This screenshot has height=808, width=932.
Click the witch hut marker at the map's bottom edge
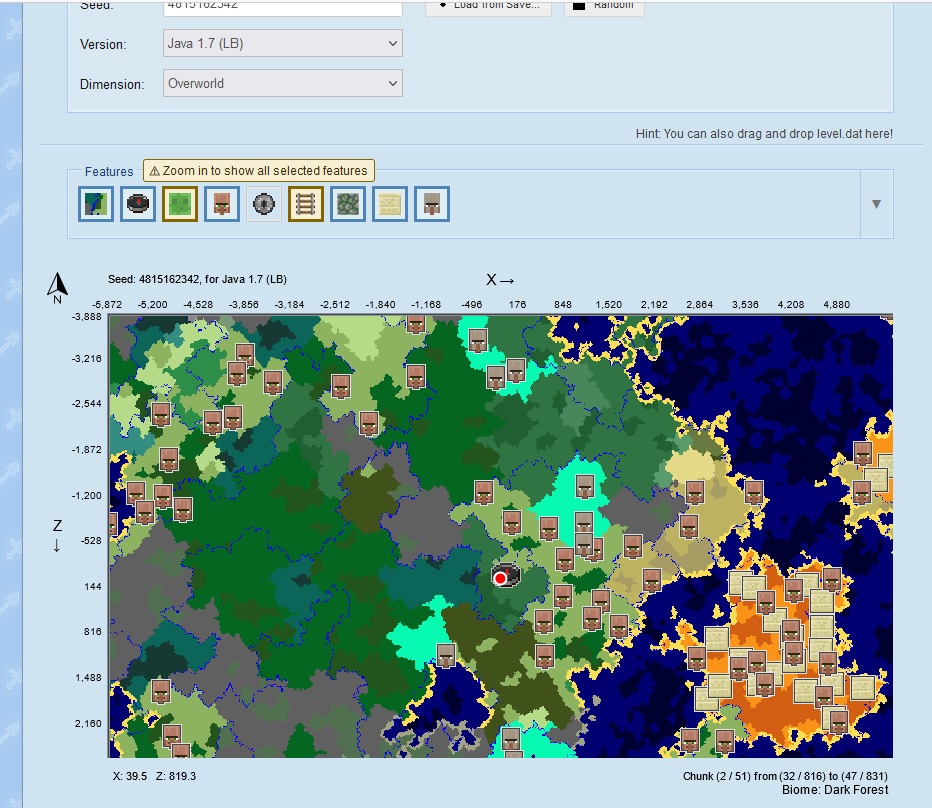(x=511, y=740)
